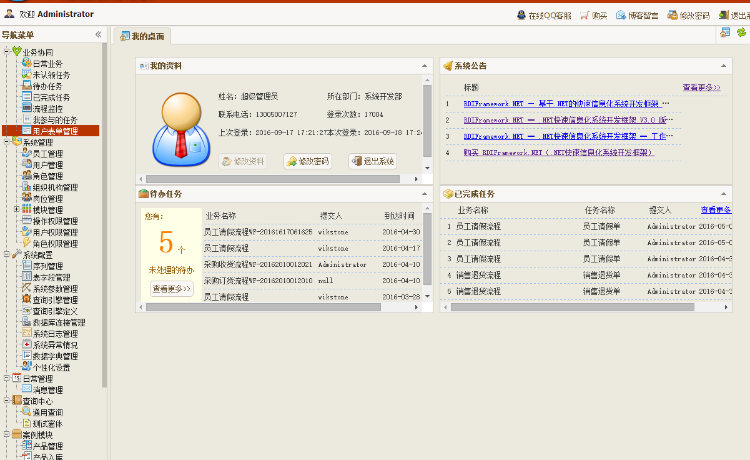
Task: Click 查看更多>> button under 未处理的待办
Action: pos(172,289)
